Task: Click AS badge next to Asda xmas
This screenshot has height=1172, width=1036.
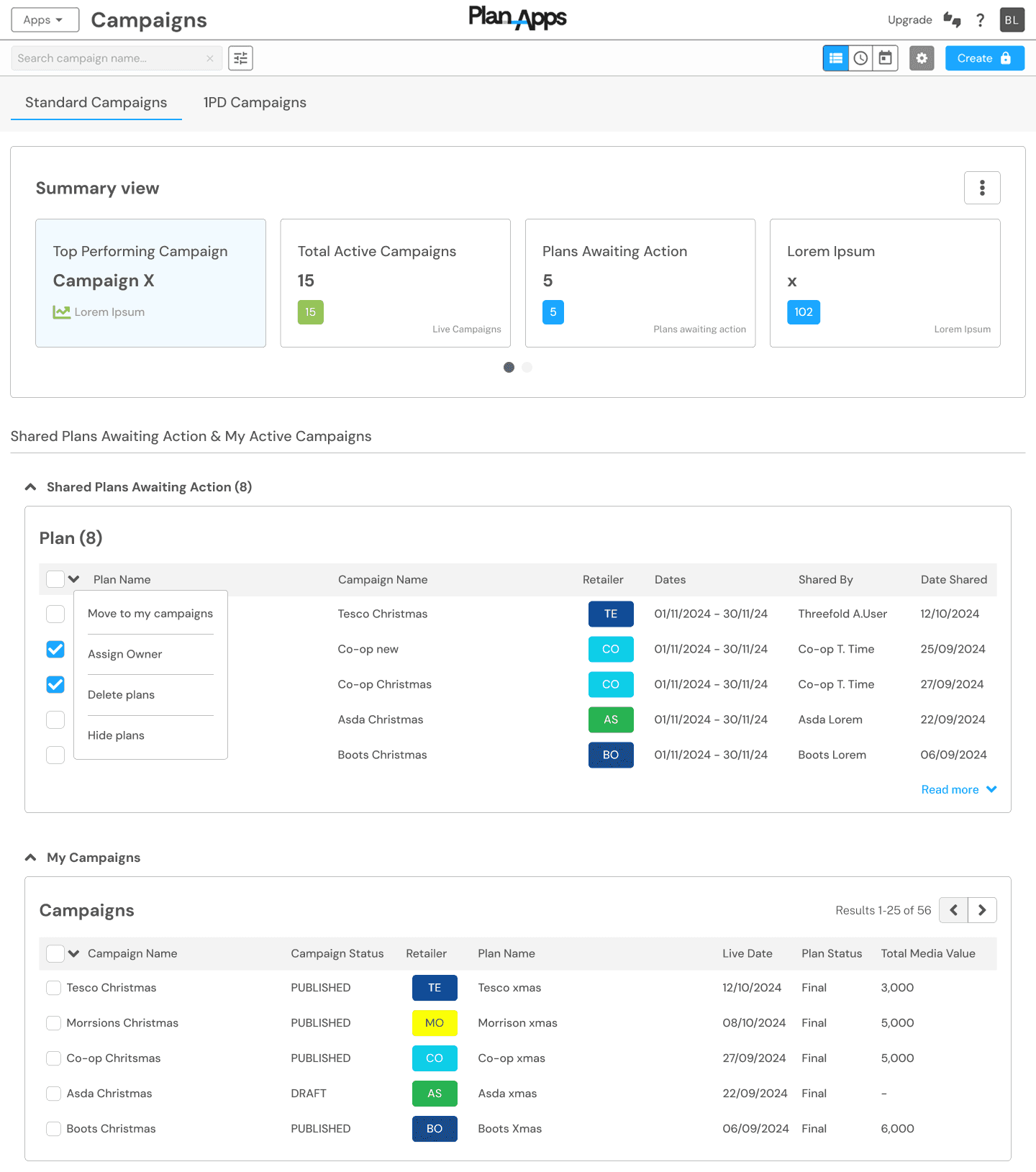Action: [x=435, y=1094]
